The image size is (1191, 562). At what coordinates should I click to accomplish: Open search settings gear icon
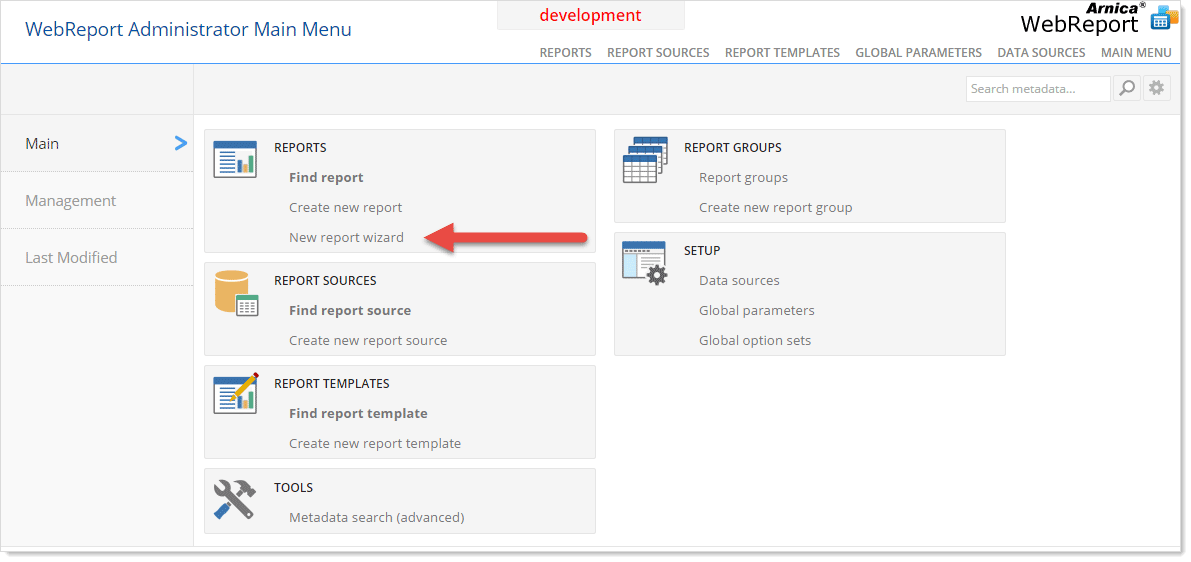coord(1156,89)
